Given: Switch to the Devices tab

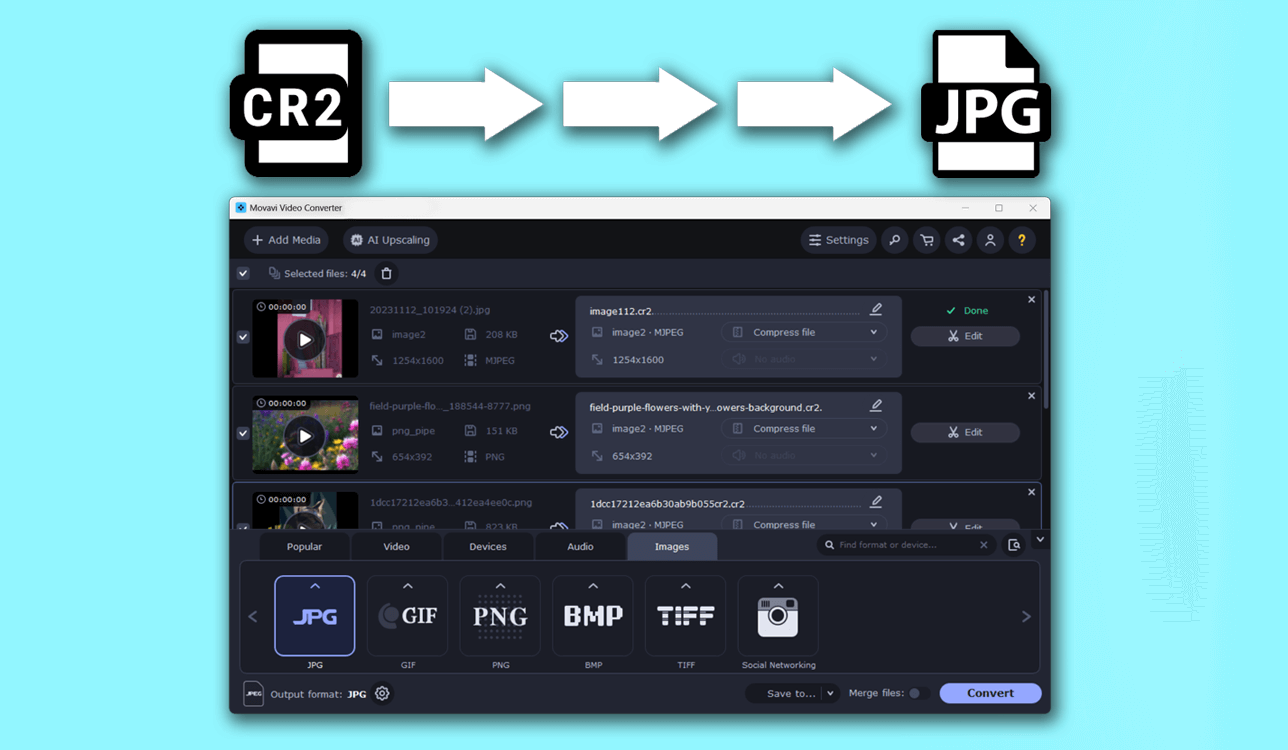Looking at the screenshot, I should (x=488, y=546).
